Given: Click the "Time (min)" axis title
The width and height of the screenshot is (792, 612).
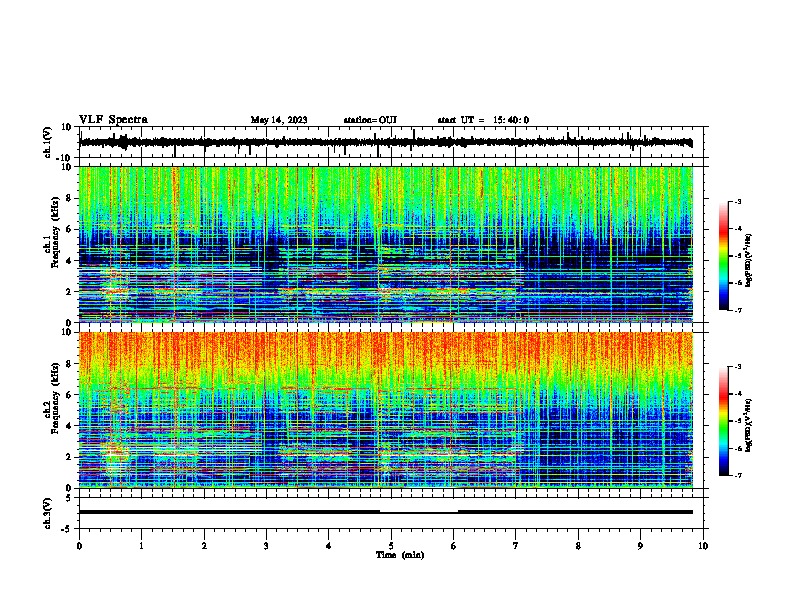Looking at the screenshot, I should tap(400, 555).
